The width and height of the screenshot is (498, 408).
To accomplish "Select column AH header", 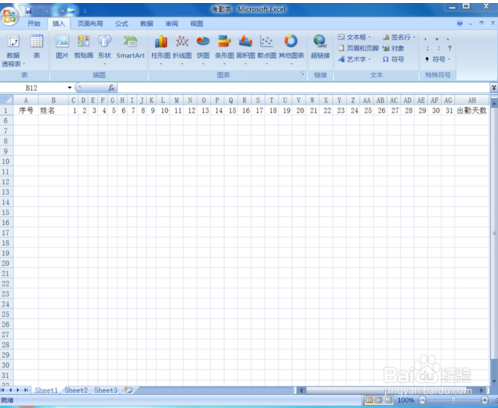I will (x=472, y=100).
